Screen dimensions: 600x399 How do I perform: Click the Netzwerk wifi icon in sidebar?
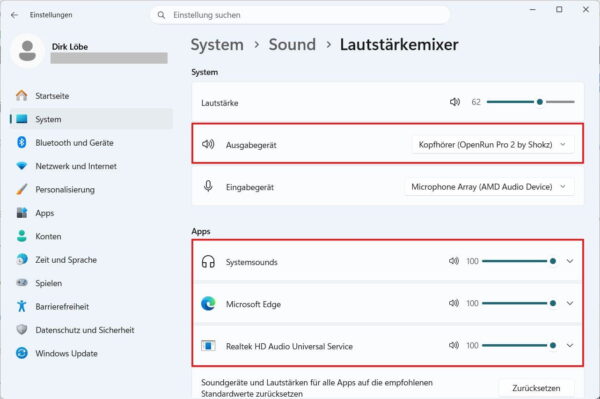[x=22, y=166]
